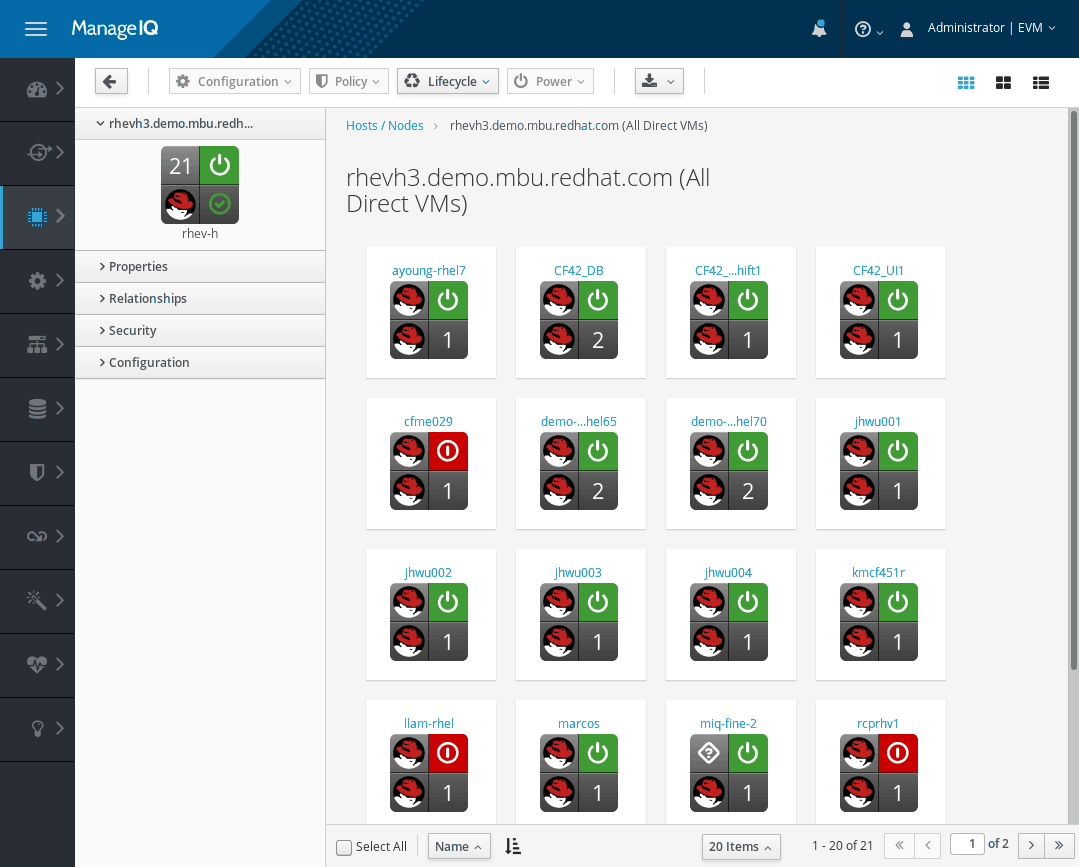Click the page number input field

tap(967, 844)
